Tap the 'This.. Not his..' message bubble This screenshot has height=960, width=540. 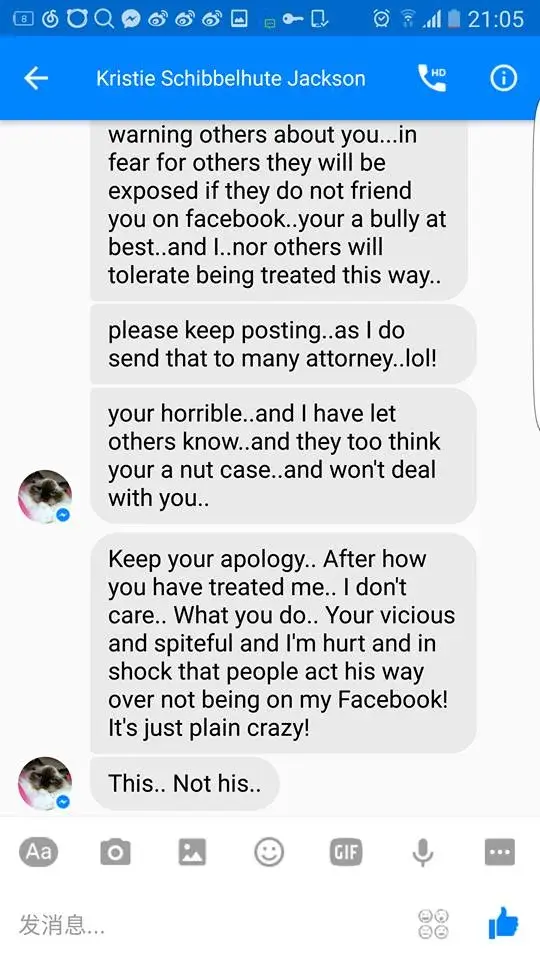pyautogui.click(x=185, y=784)
